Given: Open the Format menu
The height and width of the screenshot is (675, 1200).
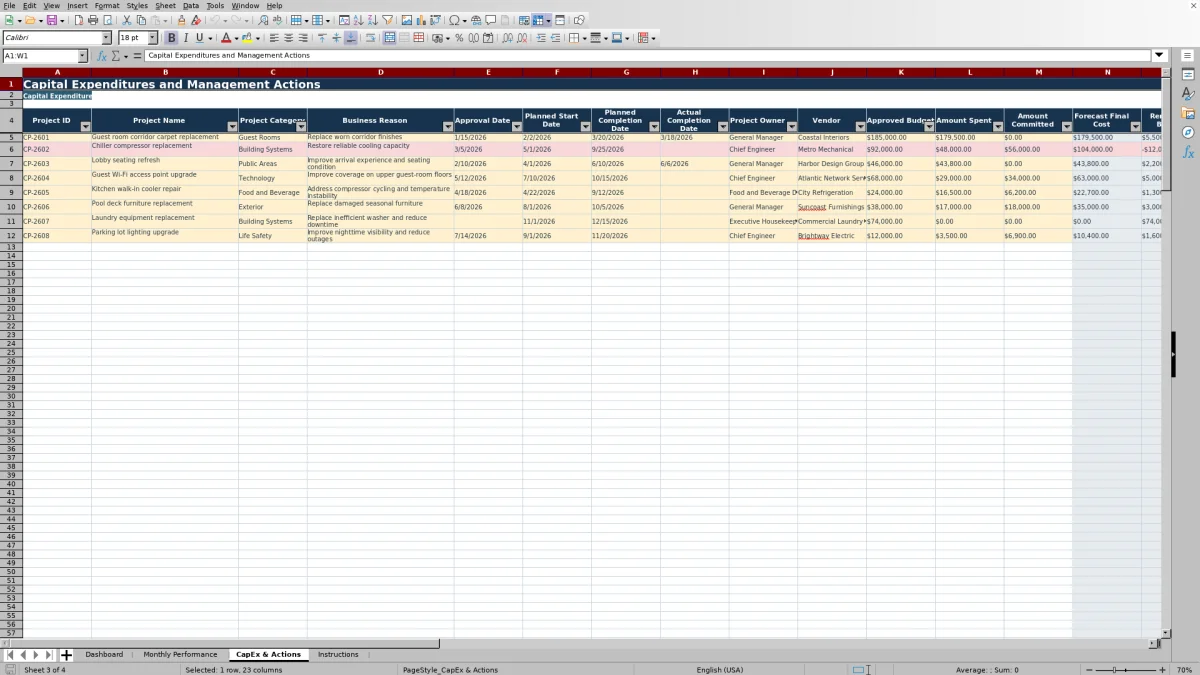Looking at the screenshot, I should tap(107, 5).
